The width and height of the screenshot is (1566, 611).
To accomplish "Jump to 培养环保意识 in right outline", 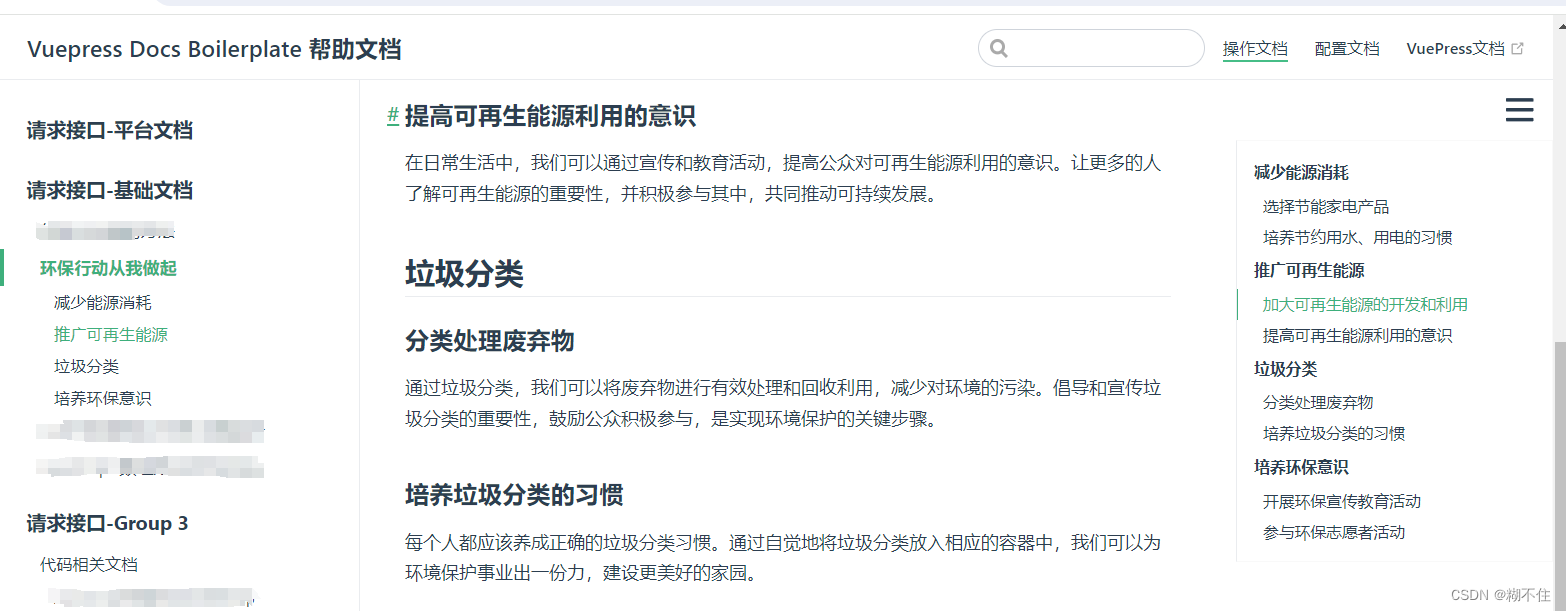I will tap(1301, 467).
